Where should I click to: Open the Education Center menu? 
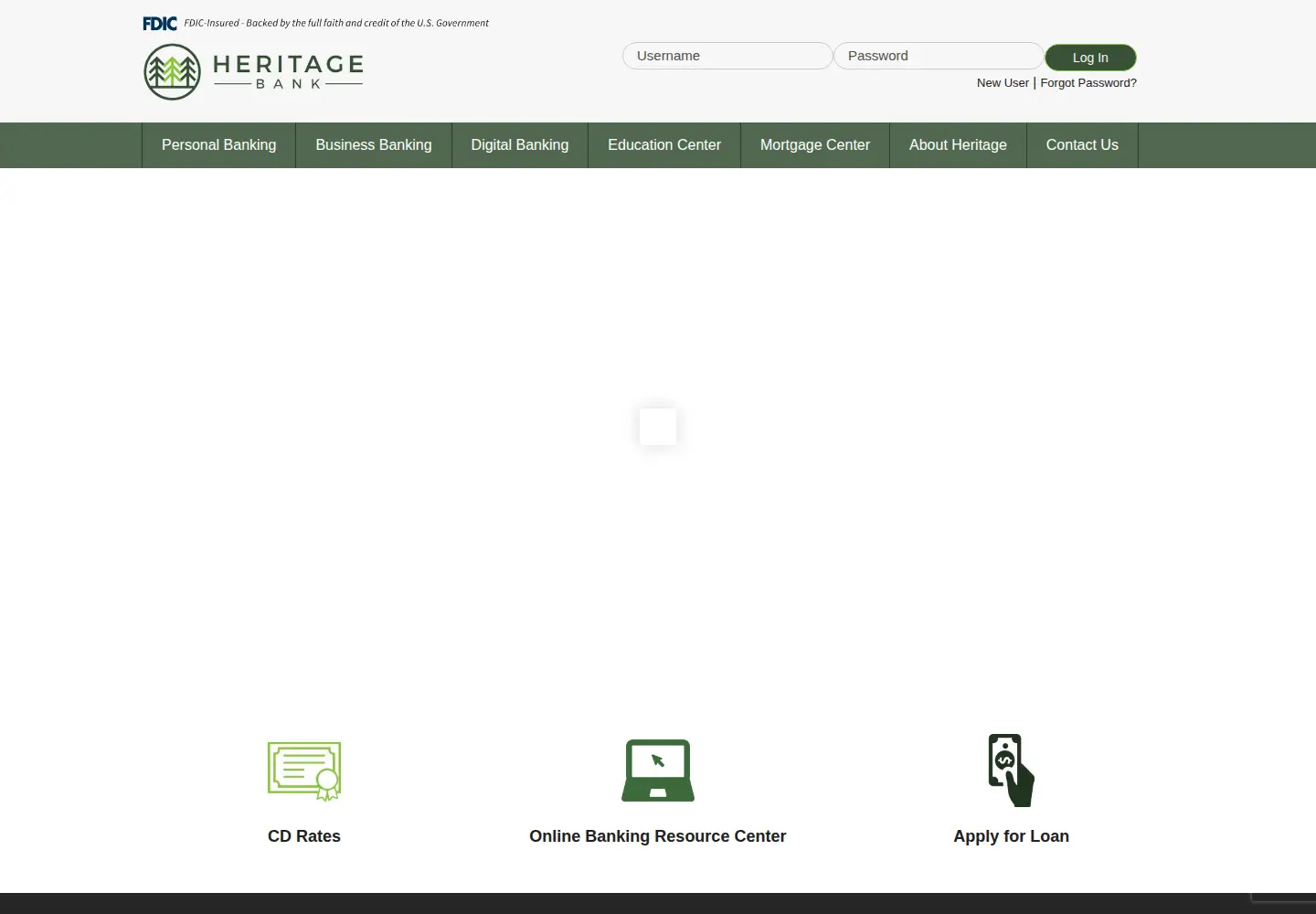click(664, 145)
